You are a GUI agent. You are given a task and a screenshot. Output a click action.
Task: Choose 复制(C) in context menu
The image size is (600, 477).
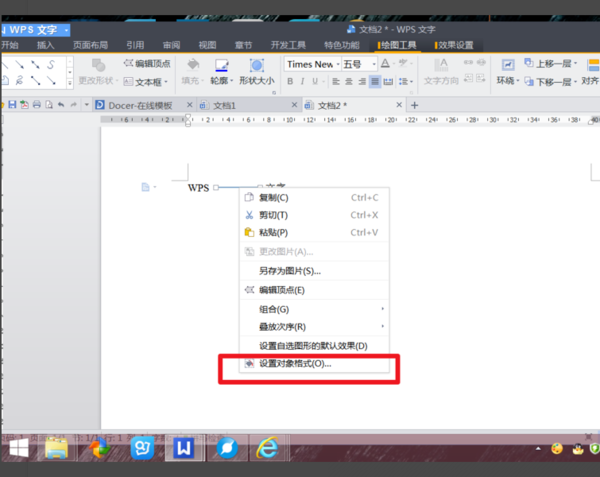click(x=315, y=197)
